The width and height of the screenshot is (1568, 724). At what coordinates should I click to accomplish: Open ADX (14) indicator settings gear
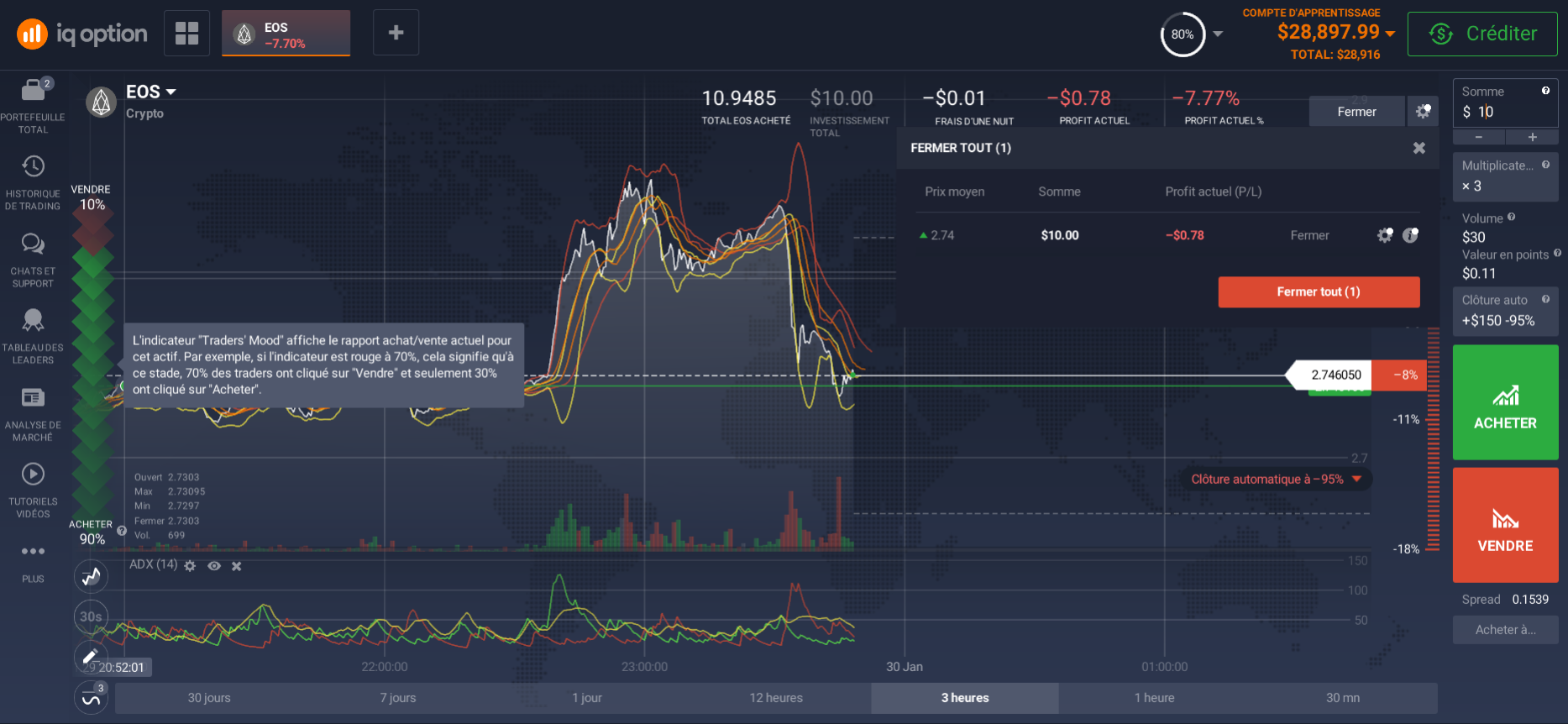point(190,566)
